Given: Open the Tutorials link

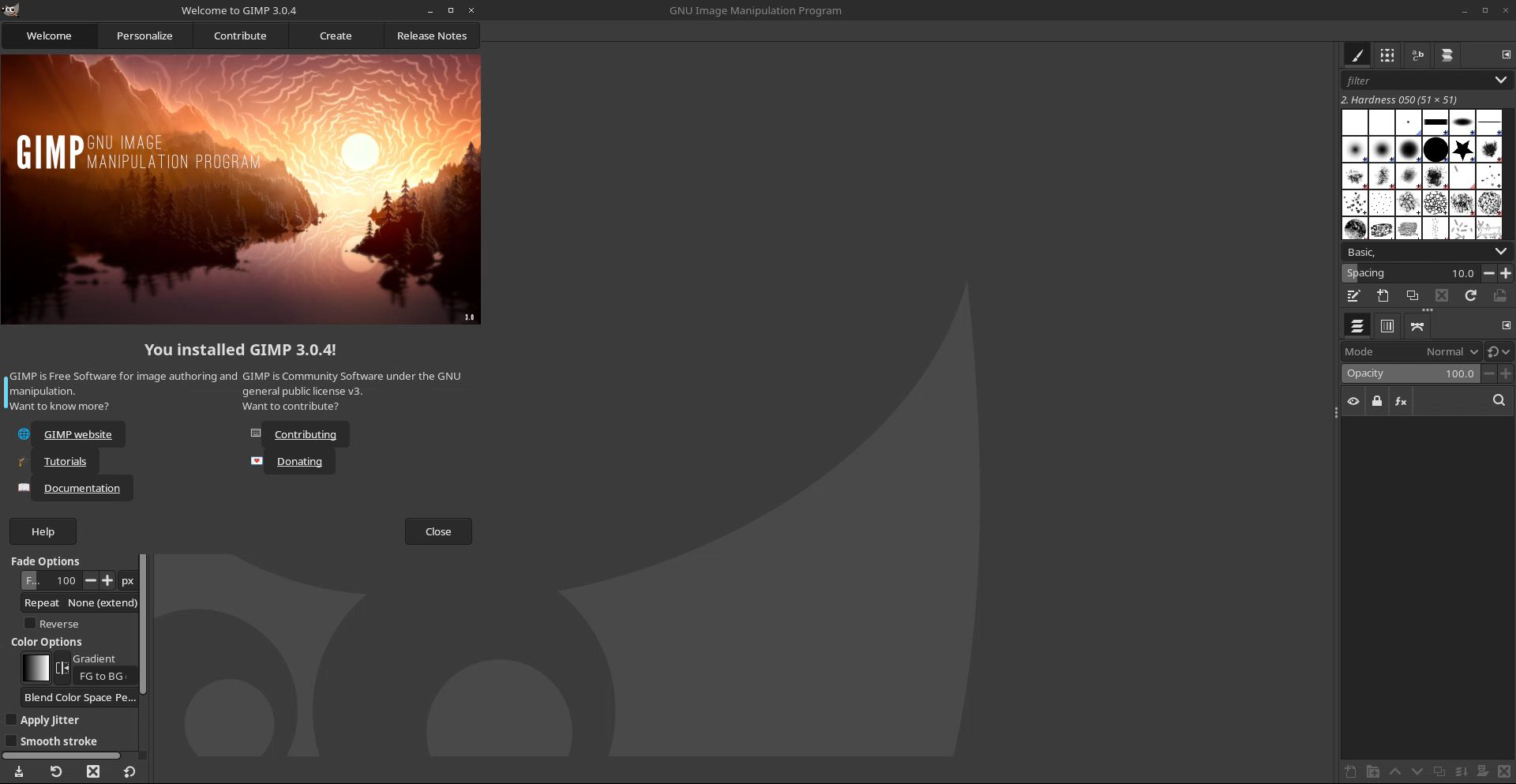Looking at the screenshot, I should (x=65, y=462).
